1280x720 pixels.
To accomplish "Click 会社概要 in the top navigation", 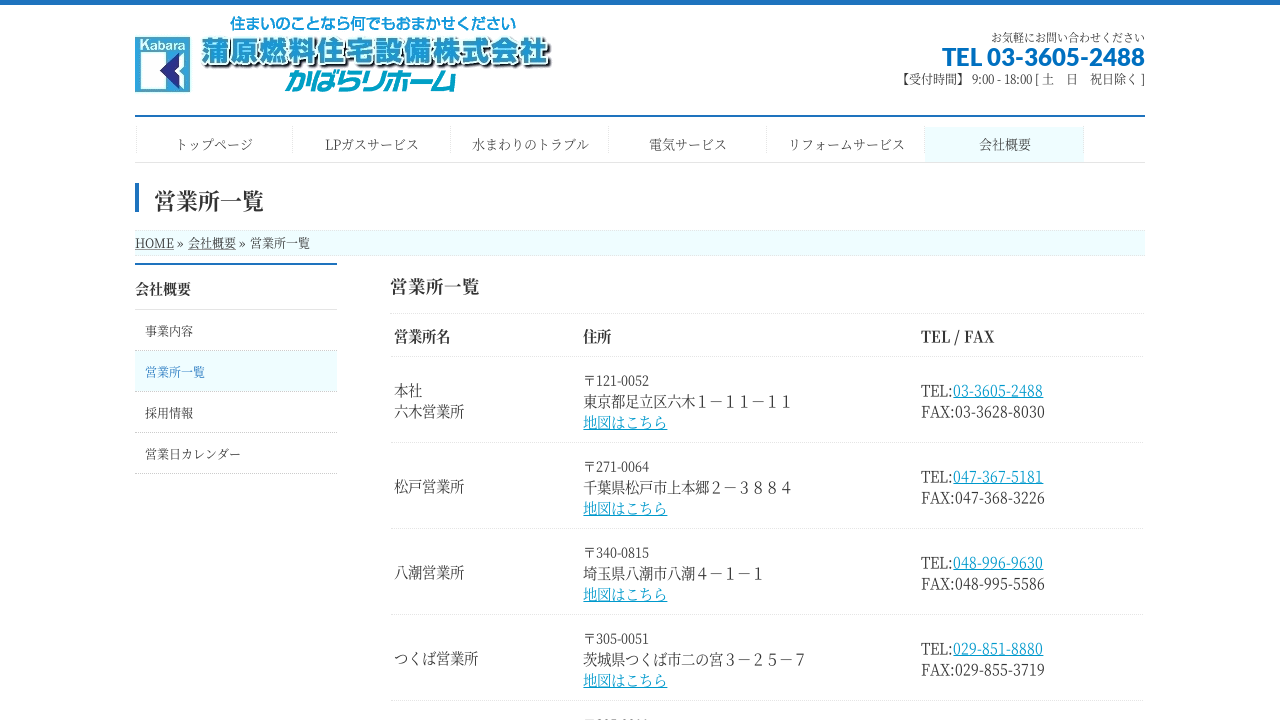I will 1004,144.
